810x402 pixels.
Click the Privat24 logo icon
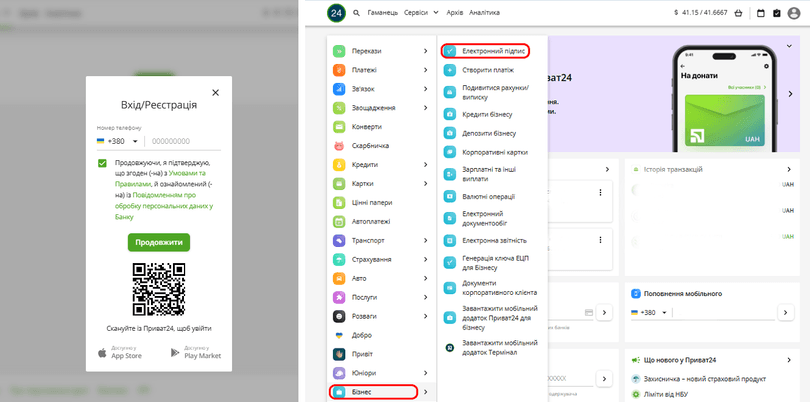coord(337,13)
